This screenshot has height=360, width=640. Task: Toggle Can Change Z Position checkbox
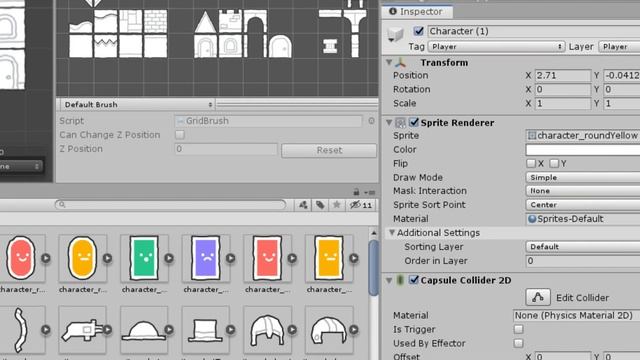click(180, 135)
